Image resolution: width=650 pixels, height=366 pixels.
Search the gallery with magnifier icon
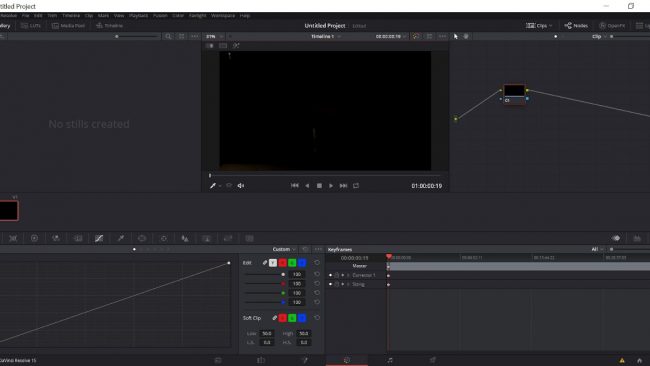tap(168, 36)
